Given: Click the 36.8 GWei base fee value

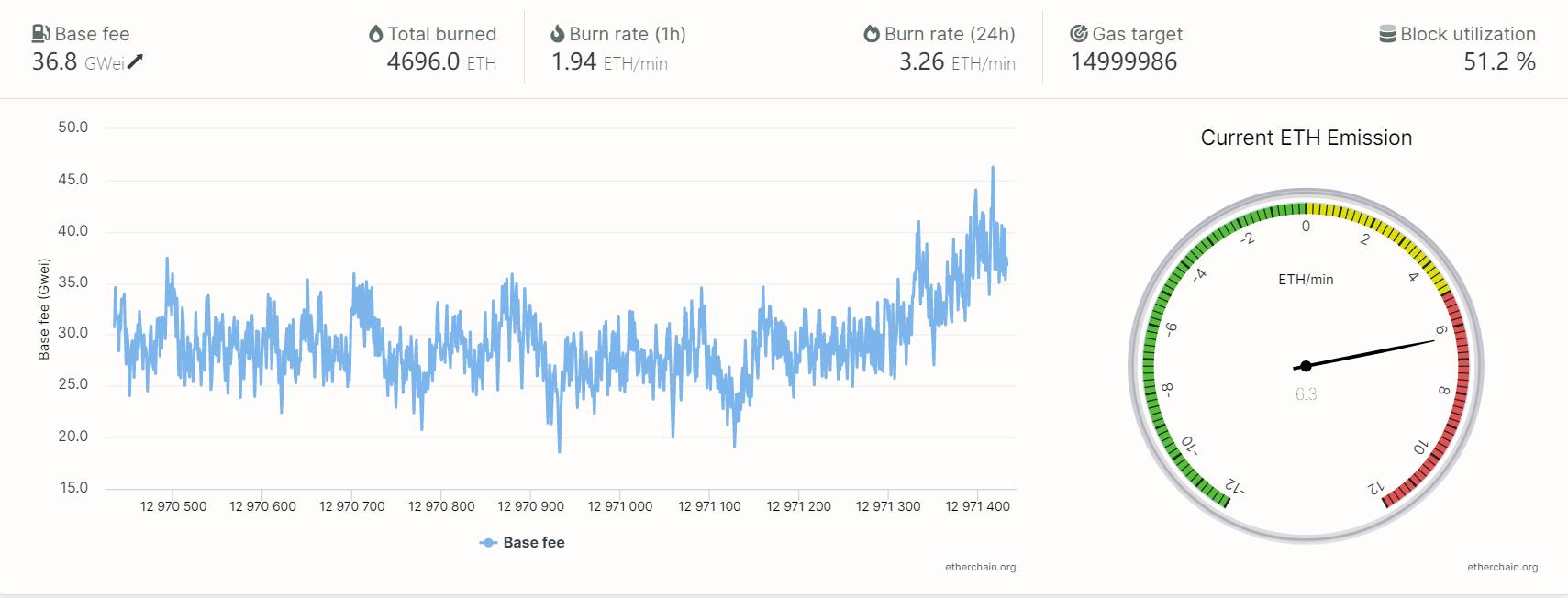Looking at the screenshot, I should pos(54,61).
